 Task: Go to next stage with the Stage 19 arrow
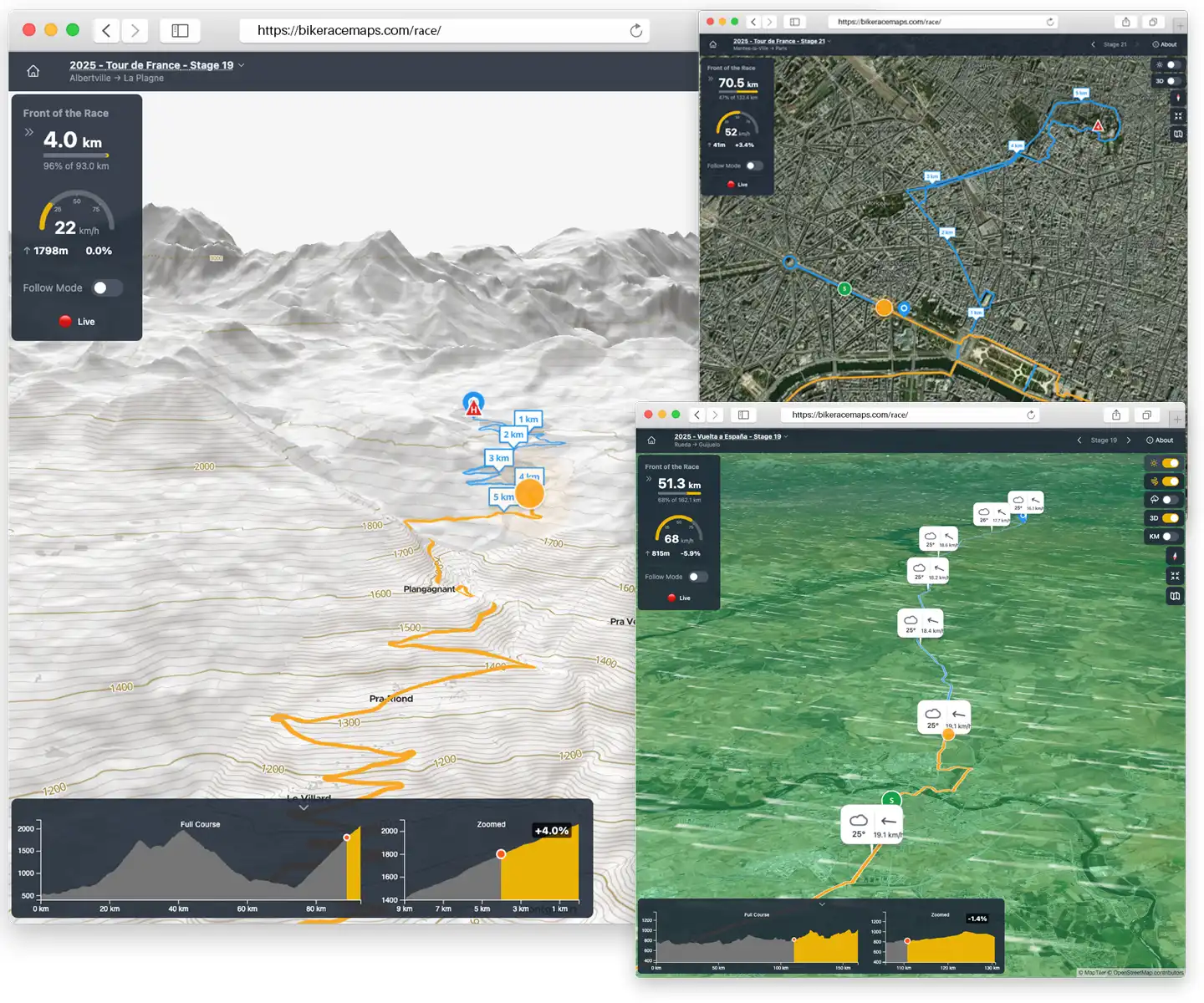tap(1129, 440)
